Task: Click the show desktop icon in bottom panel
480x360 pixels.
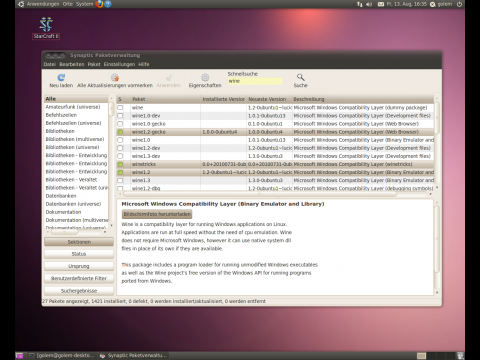Action: (19, 356)
